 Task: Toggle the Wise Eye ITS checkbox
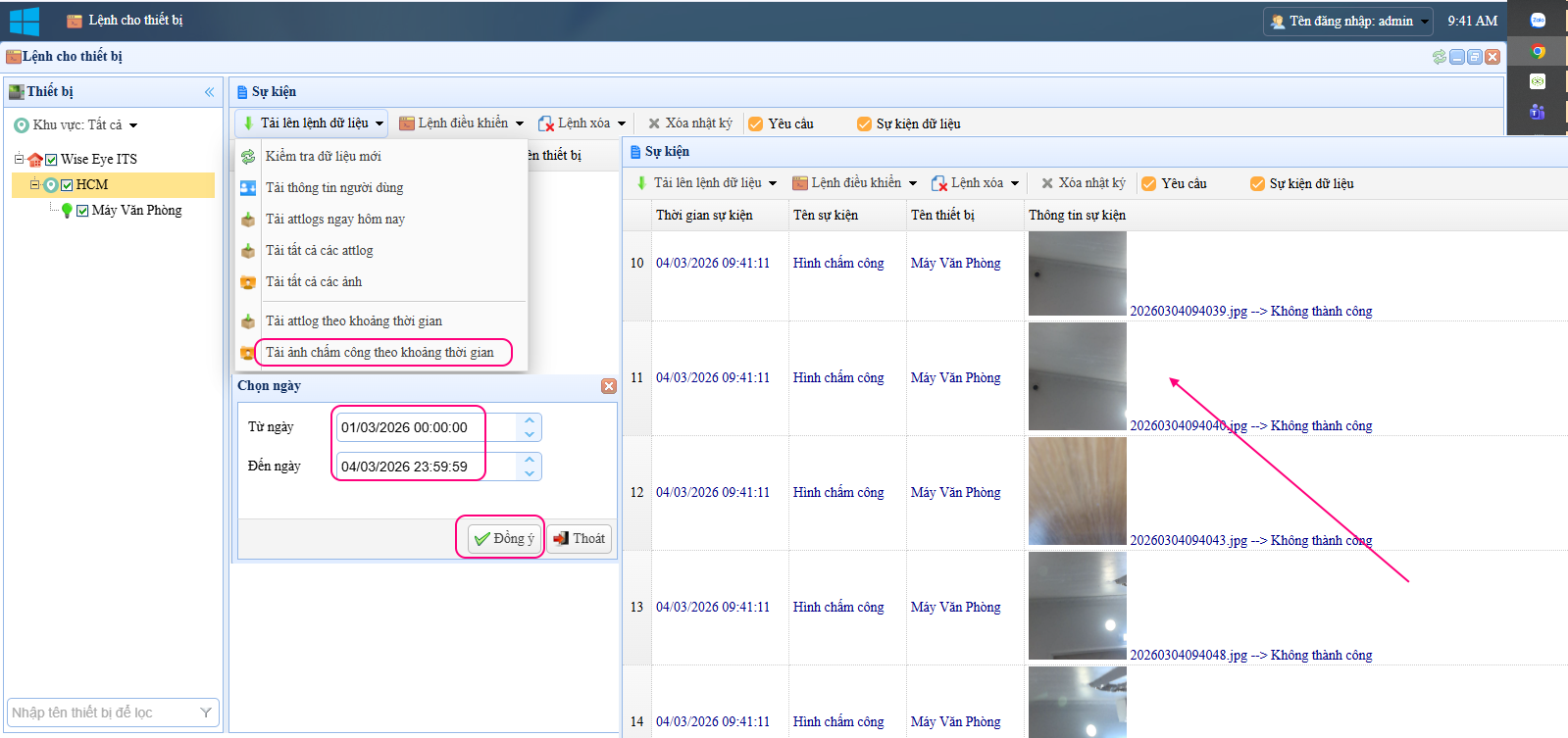tap(51, 160)
